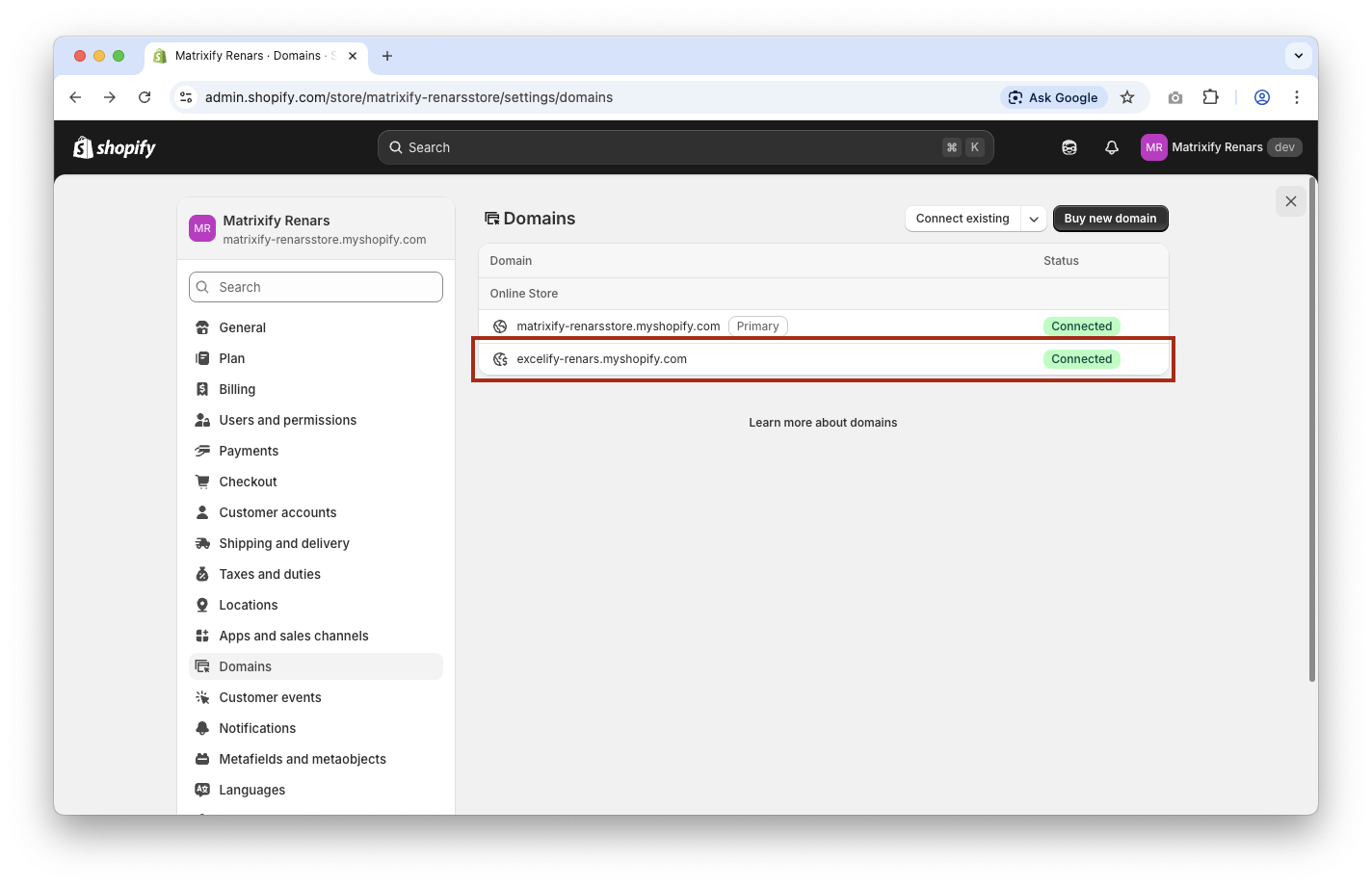Reload the page with the refresh icon
Viewport: 1372px width, 886px height.
point(145,97)
